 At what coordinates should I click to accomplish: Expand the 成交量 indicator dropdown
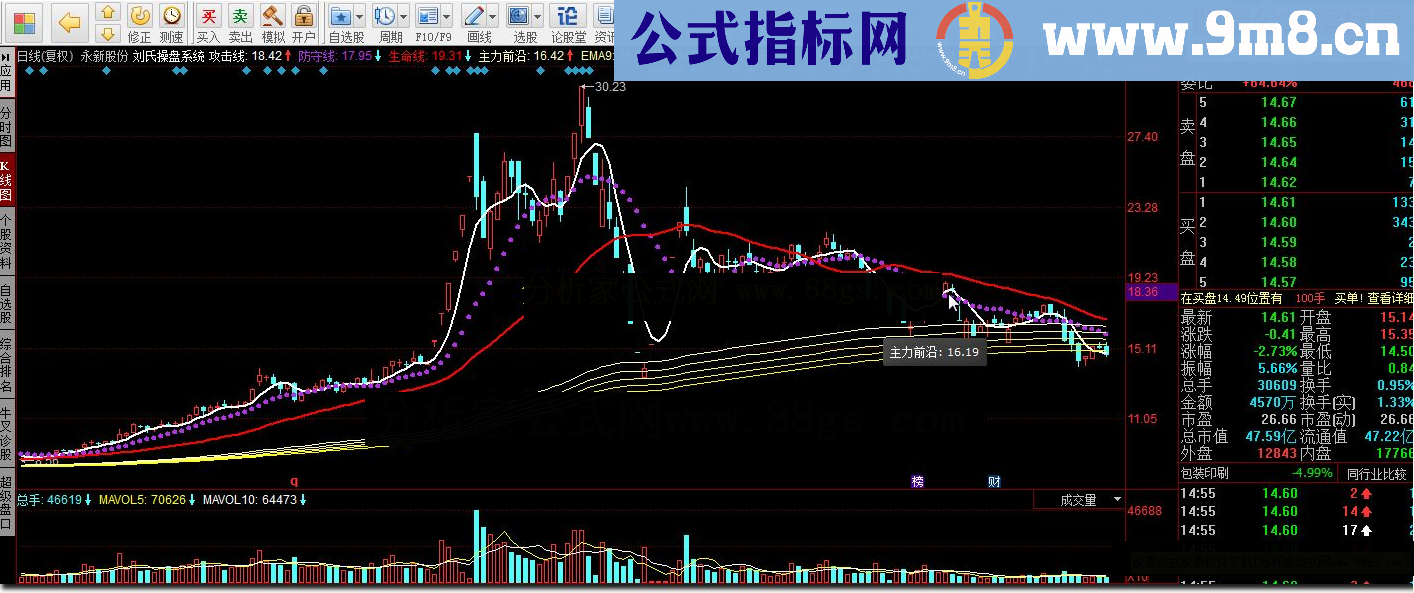[x=1117, y=500]
